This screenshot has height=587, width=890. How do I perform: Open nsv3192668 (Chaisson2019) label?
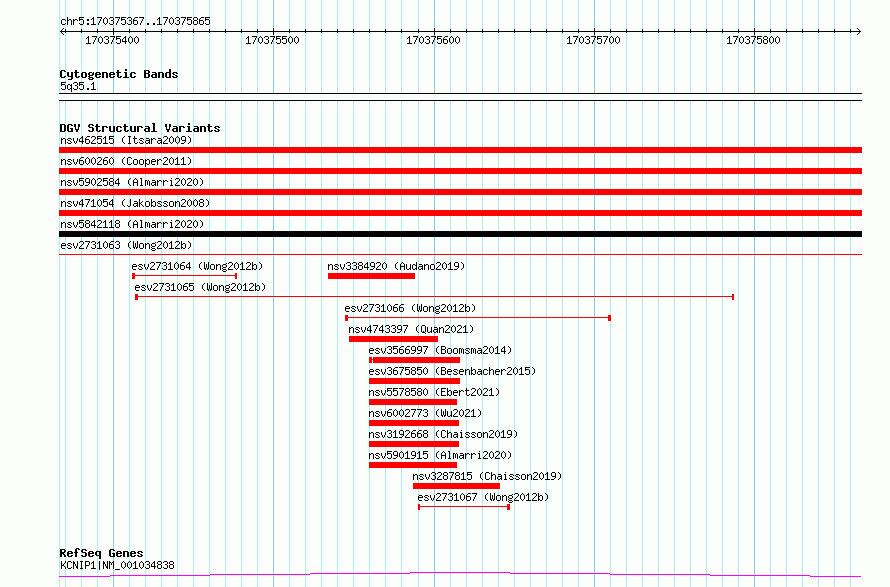[x=443, y=434]
